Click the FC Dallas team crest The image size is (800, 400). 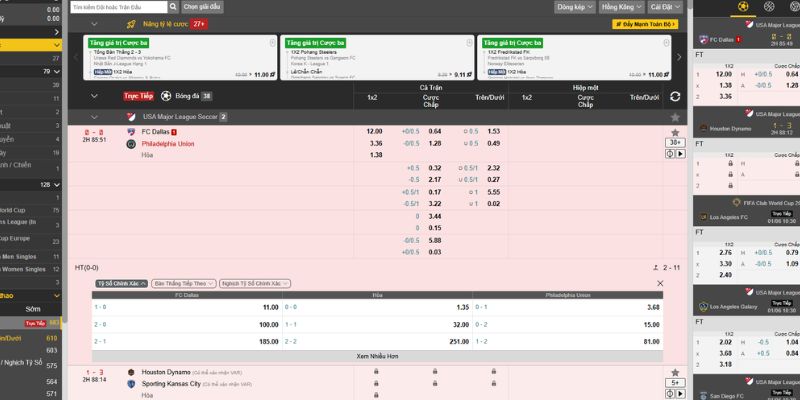(x=131, y=132)
